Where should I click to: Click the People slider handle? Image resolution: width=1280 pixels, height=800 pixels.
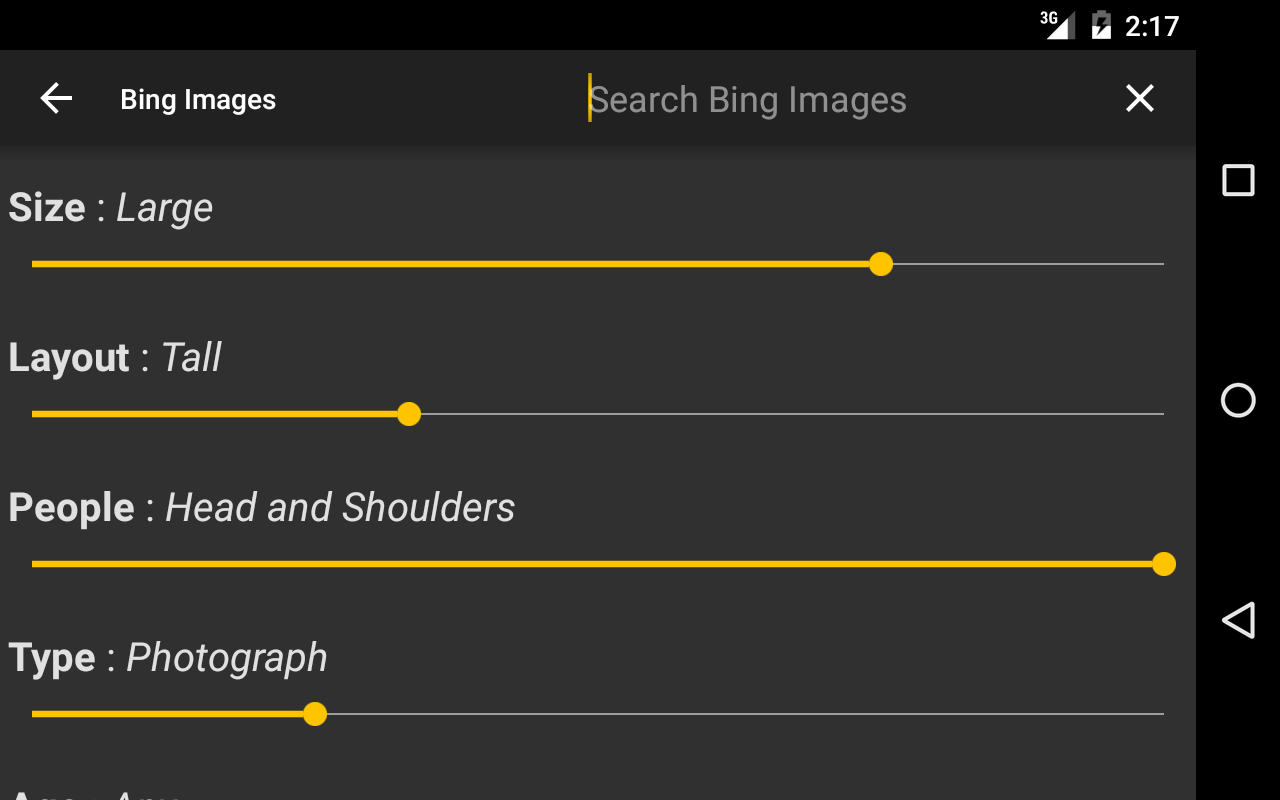click(1163, 564)
